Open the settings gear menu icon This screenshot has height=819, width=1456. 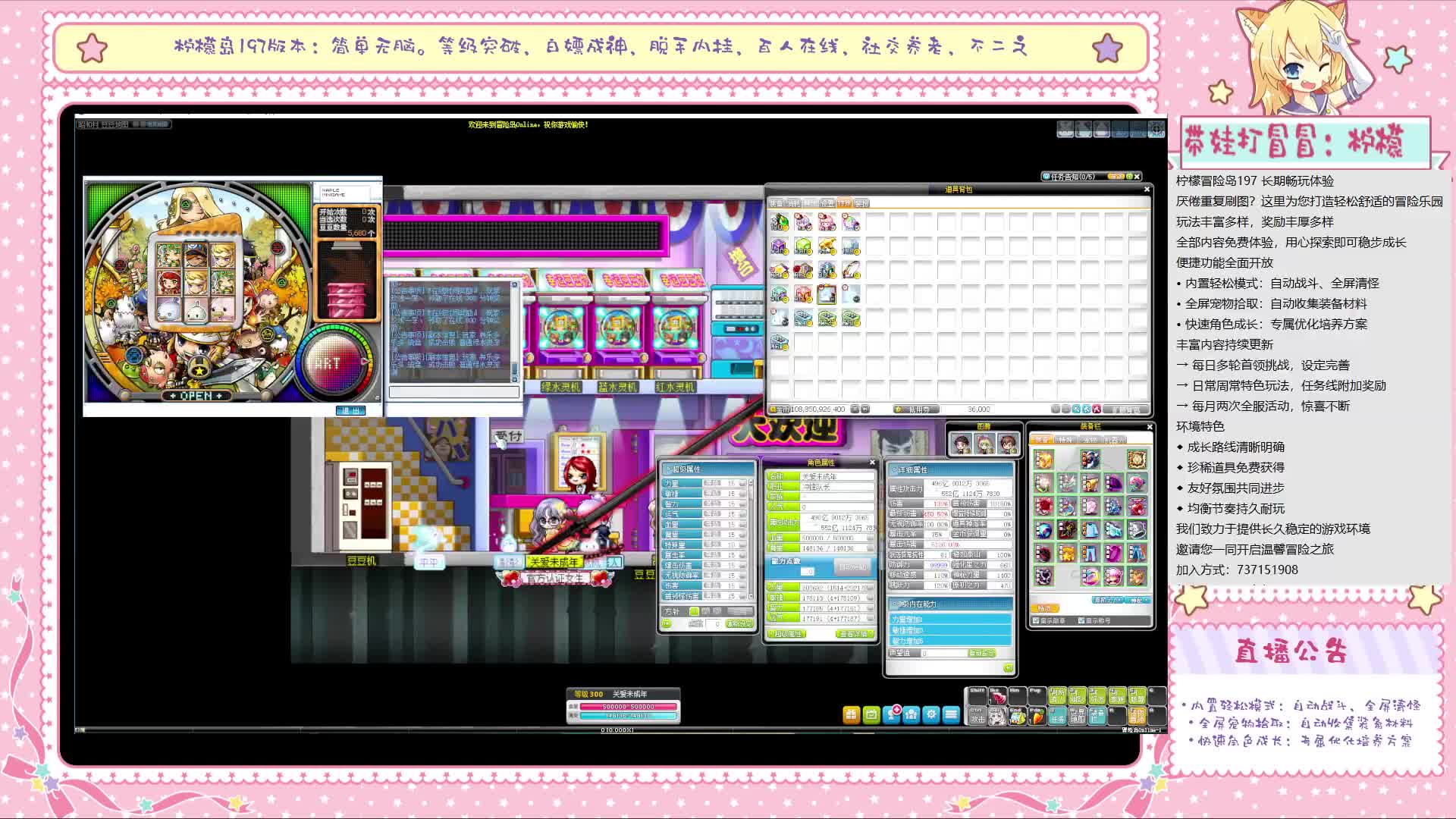click(931, 714)
